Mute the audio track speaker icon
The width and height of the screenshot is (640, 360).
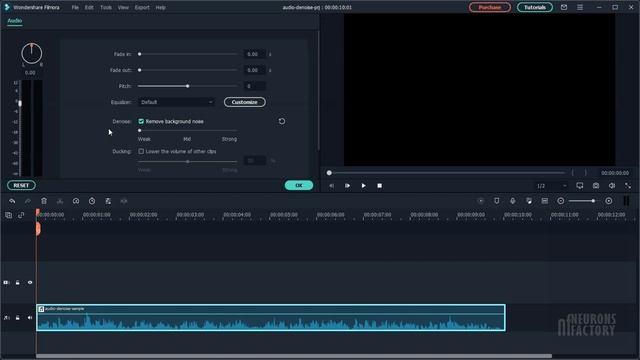(30, 318)
